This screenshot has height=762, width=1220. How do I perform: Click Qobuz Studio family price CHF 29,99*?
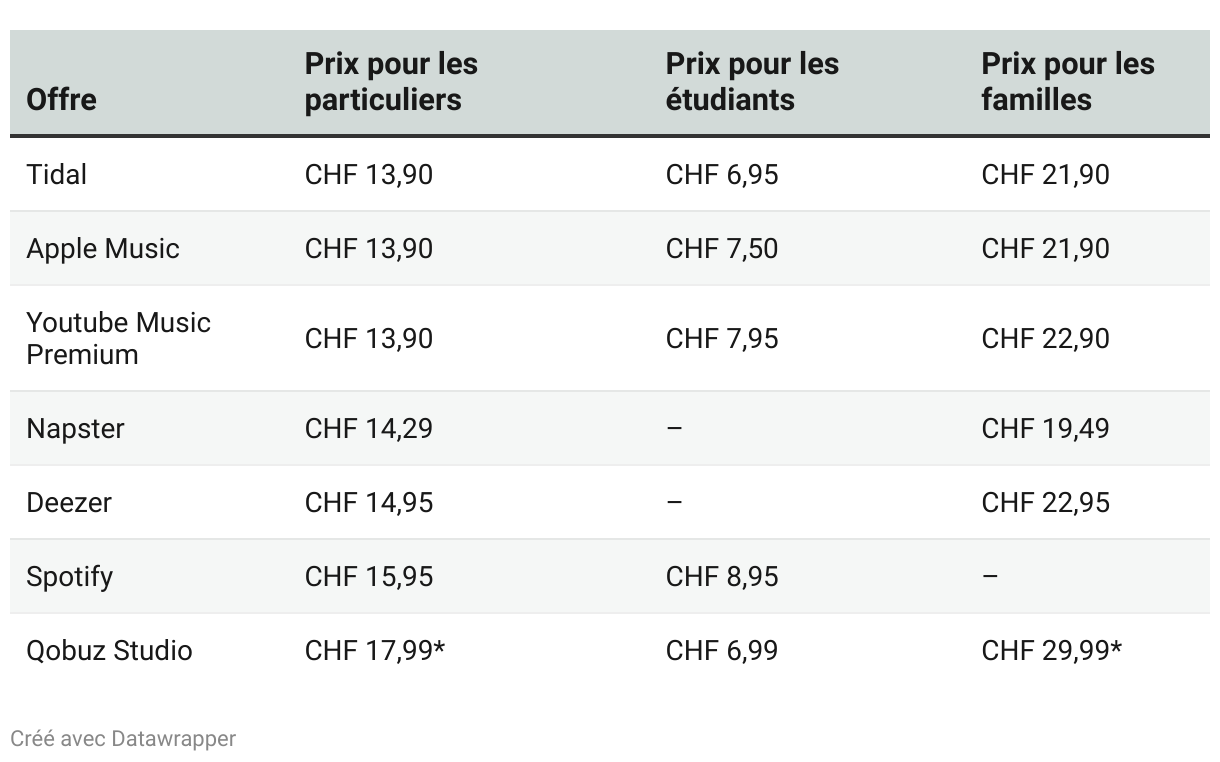(1051, 651)
